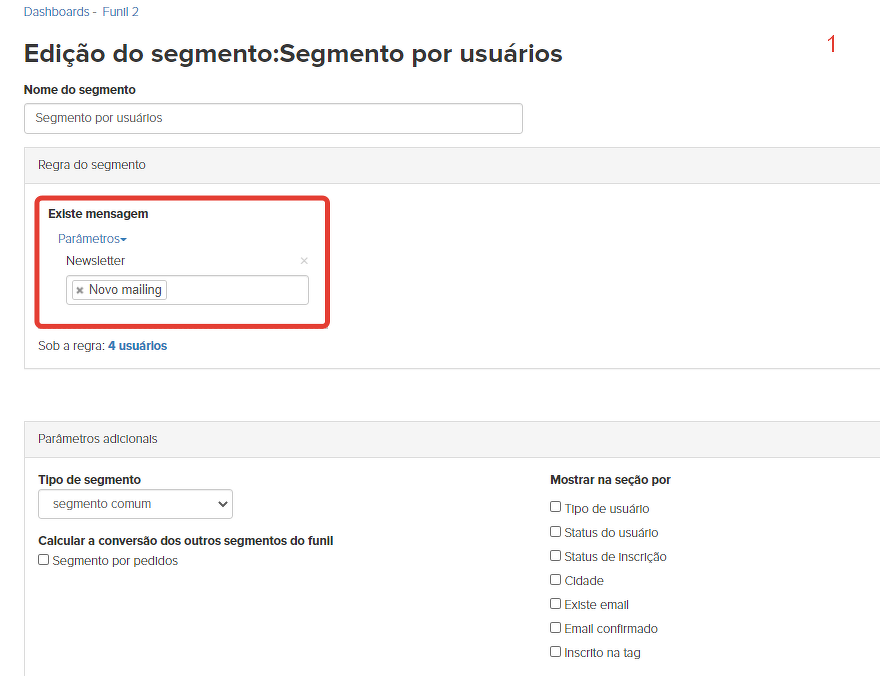Check the Email confirmado box
This screenshot has height=676, width=880.
pos(556,628)
